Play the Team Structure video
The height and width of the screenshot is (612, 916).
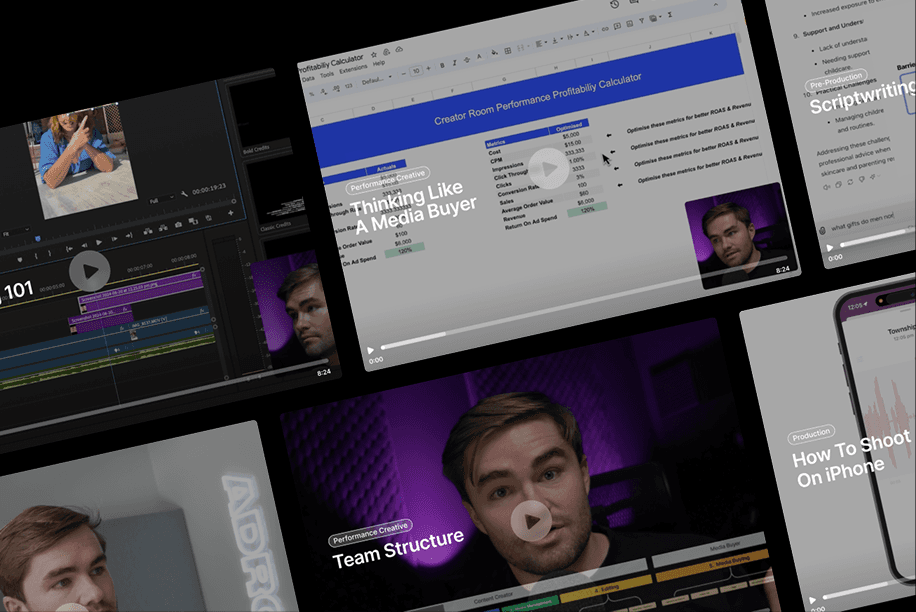tap(531, 520)
